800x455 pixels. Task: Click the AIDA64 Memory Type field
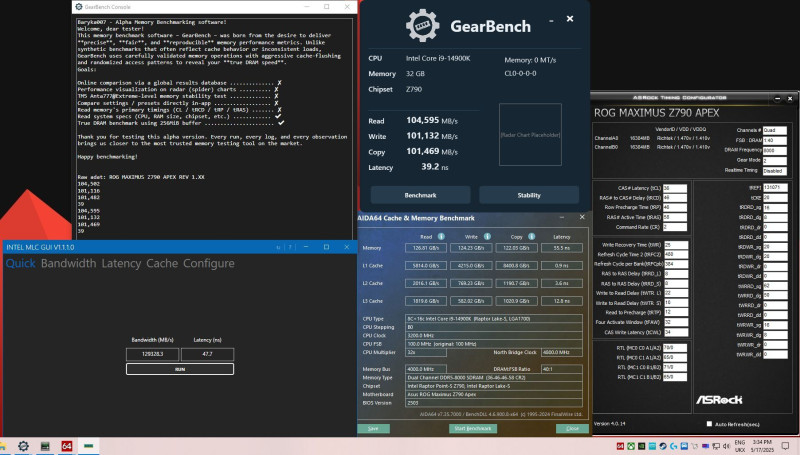(x=493, y=377)
